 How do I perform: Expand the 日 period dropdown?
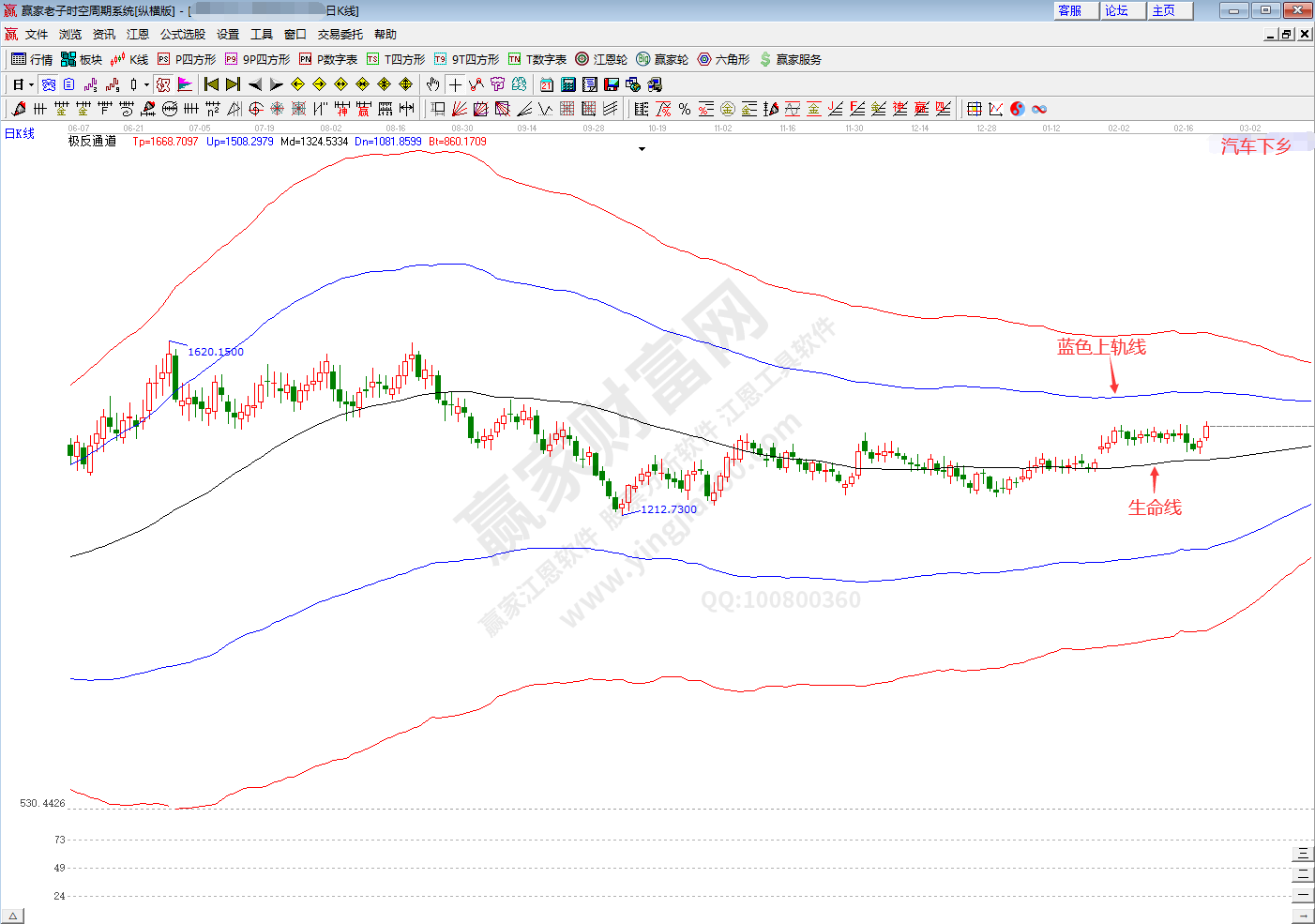coord(31,84)
